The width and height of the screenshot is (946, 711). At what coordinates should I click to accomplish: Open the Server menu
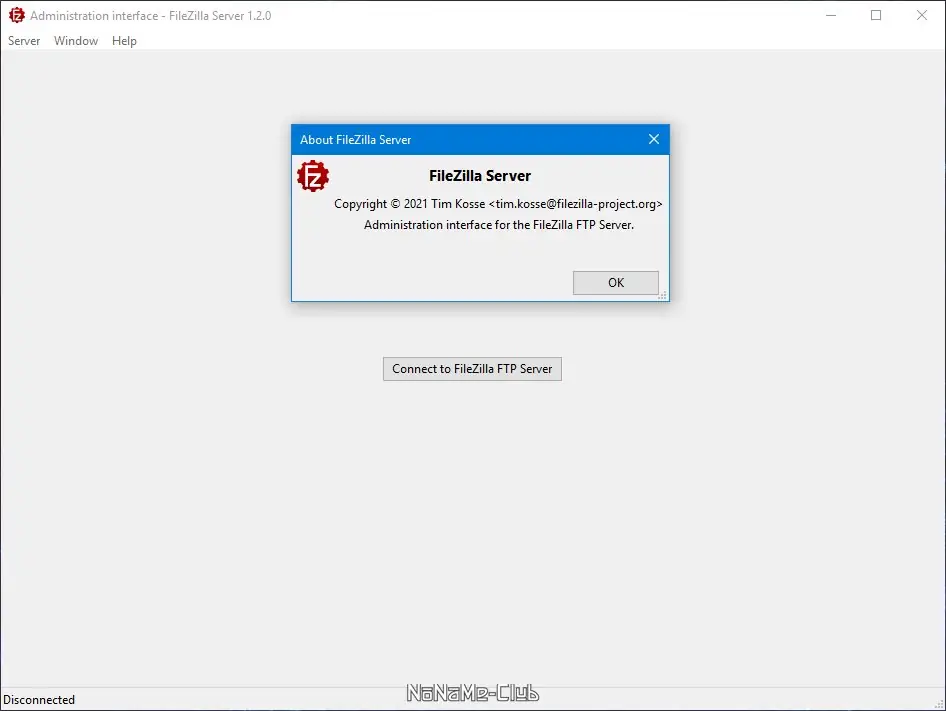[x=24, y=40]
